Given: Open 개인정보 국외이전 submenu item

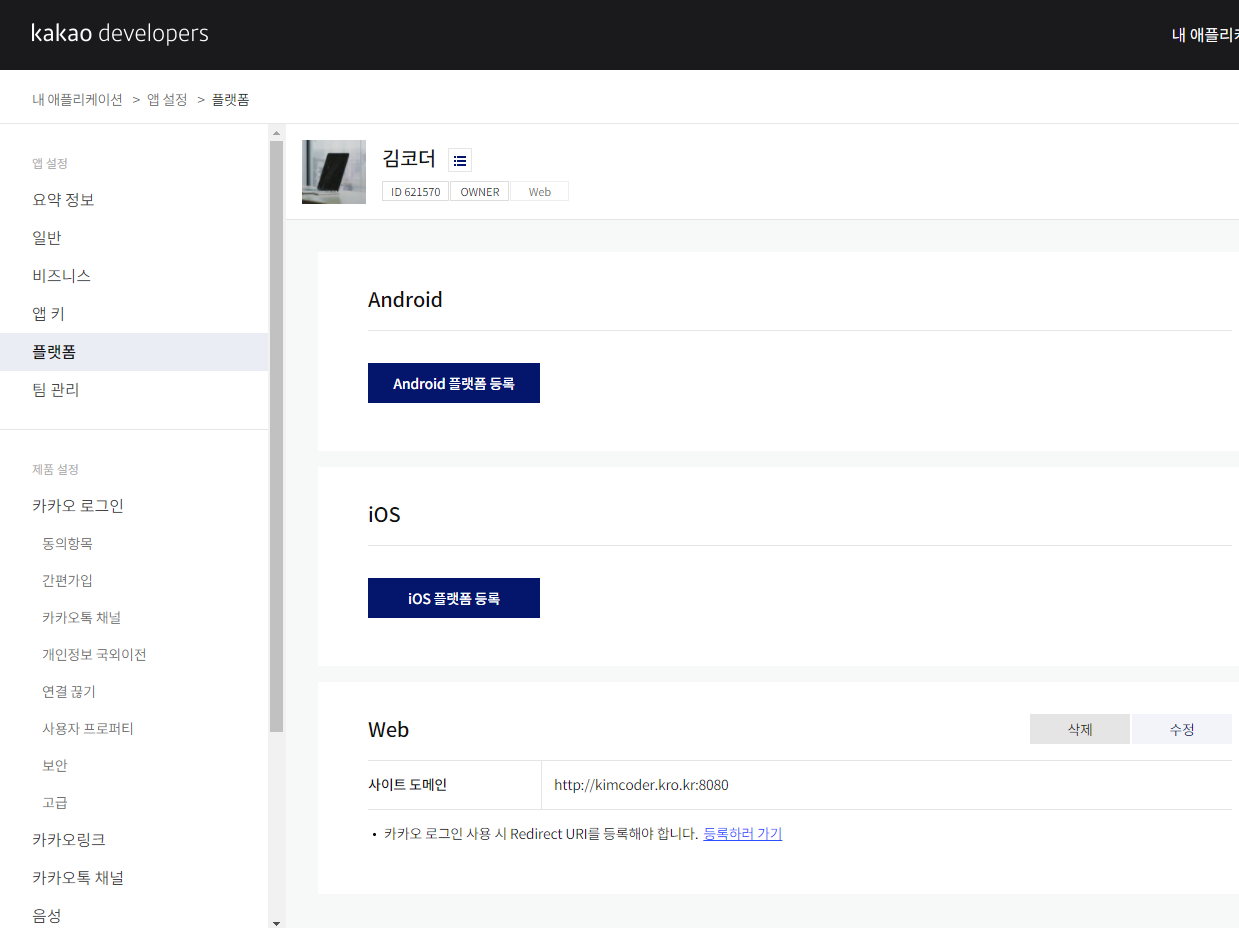Looking at the screenshot, I should (x=94, y=655).
